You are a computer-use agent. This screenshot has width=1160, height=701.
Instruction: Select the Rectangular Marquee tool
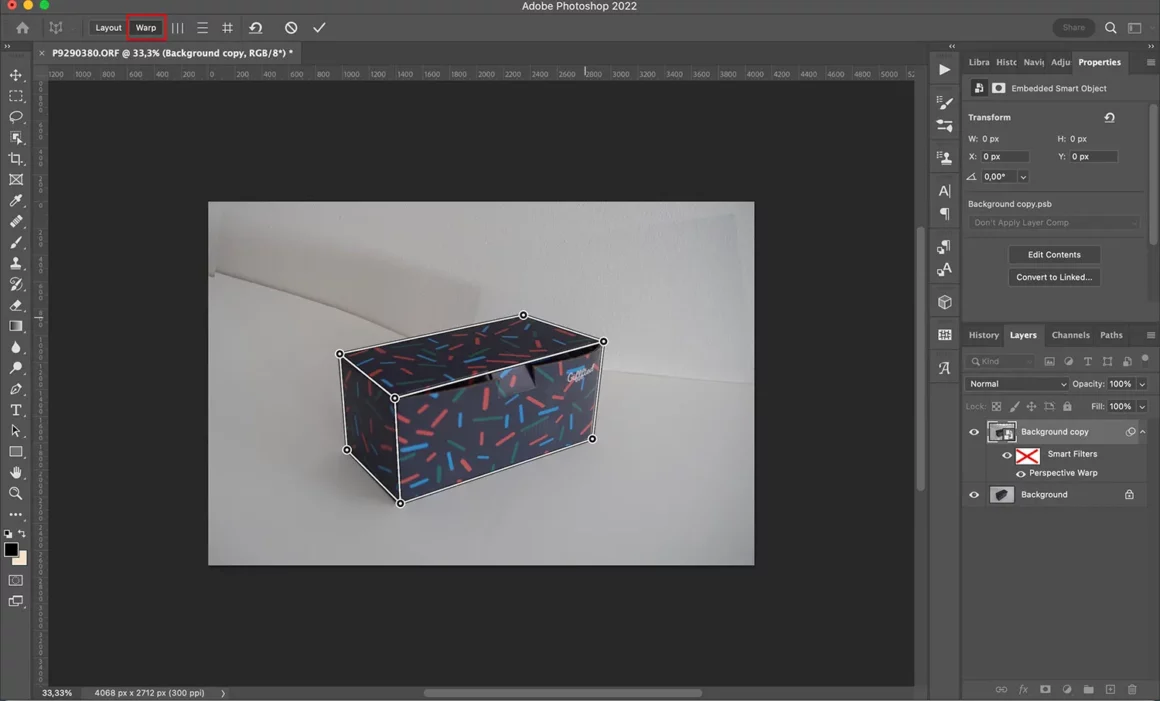16,96
